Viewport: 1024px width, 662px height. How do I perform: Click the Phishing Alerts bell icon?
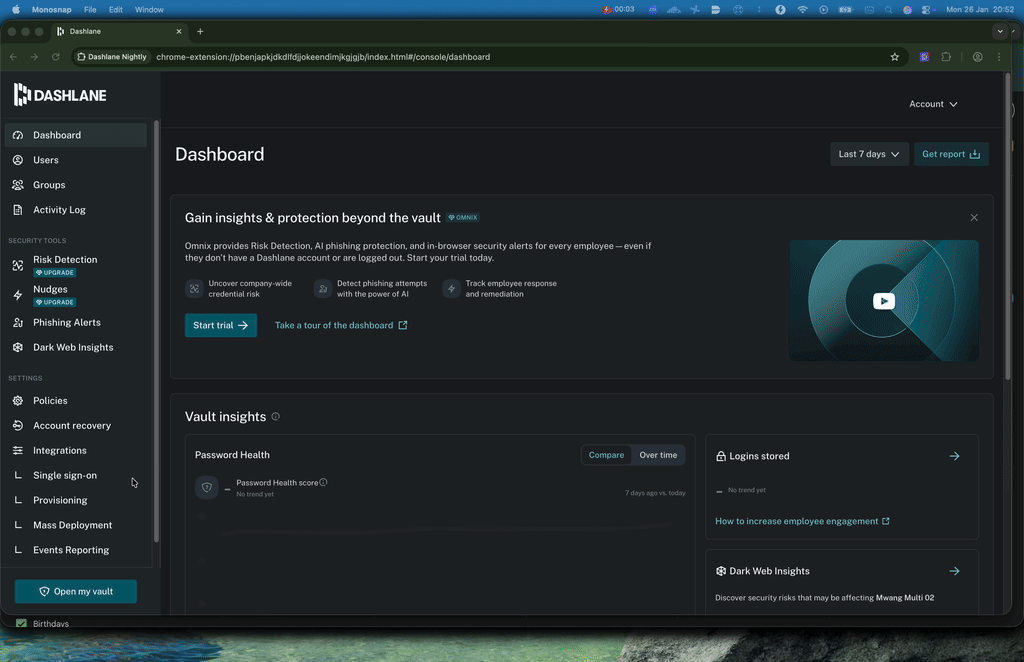point(19,322)
